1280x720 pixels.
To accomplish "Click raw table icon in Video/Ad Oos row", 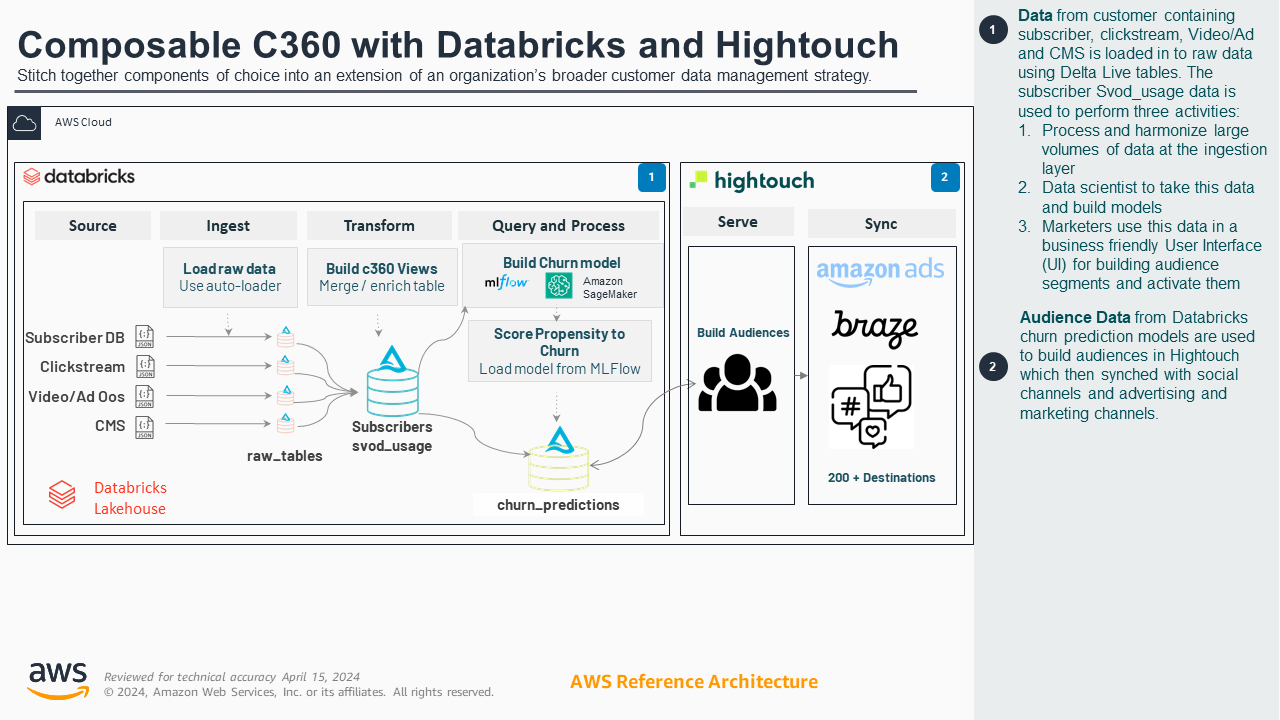I will click(285, 395).
